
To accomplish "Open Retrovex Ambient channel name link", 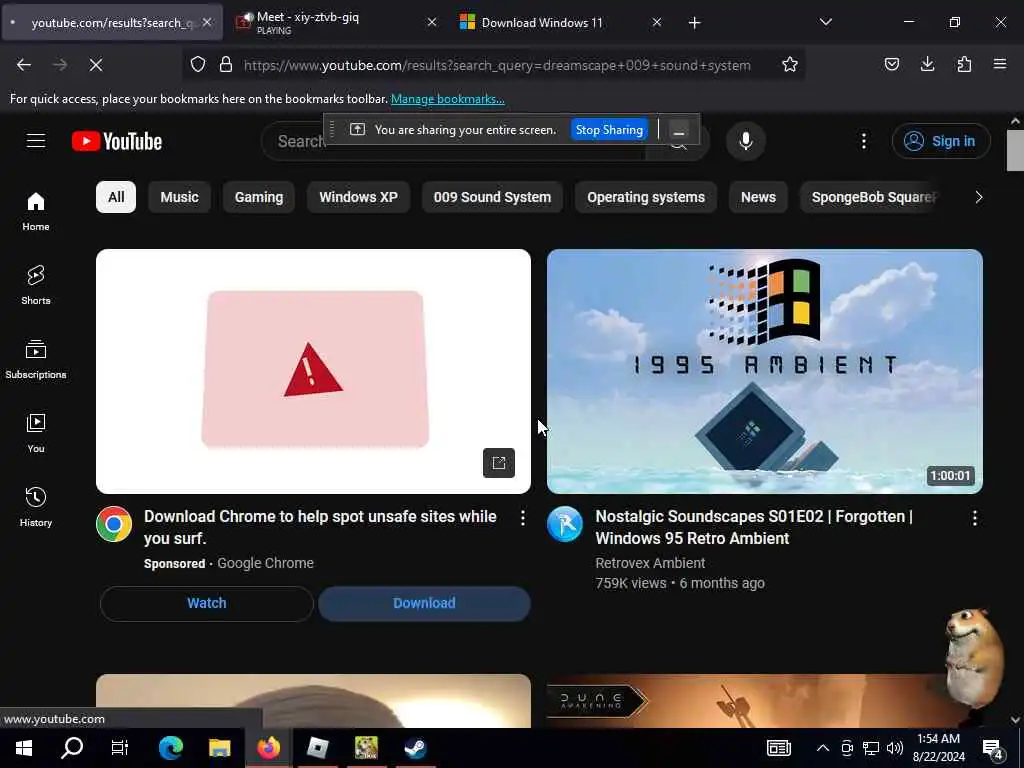I will point(650,563).
